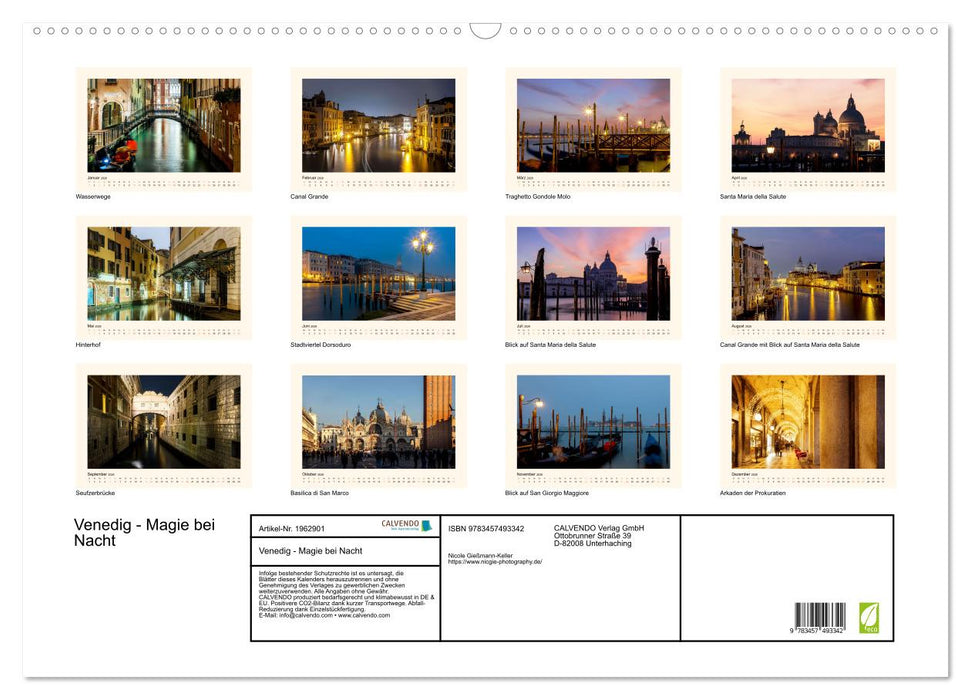Click the blue calendar symbol beside CALVENDO wordmark
Viewport: 971px width, 700px height.
coord(425,527)
